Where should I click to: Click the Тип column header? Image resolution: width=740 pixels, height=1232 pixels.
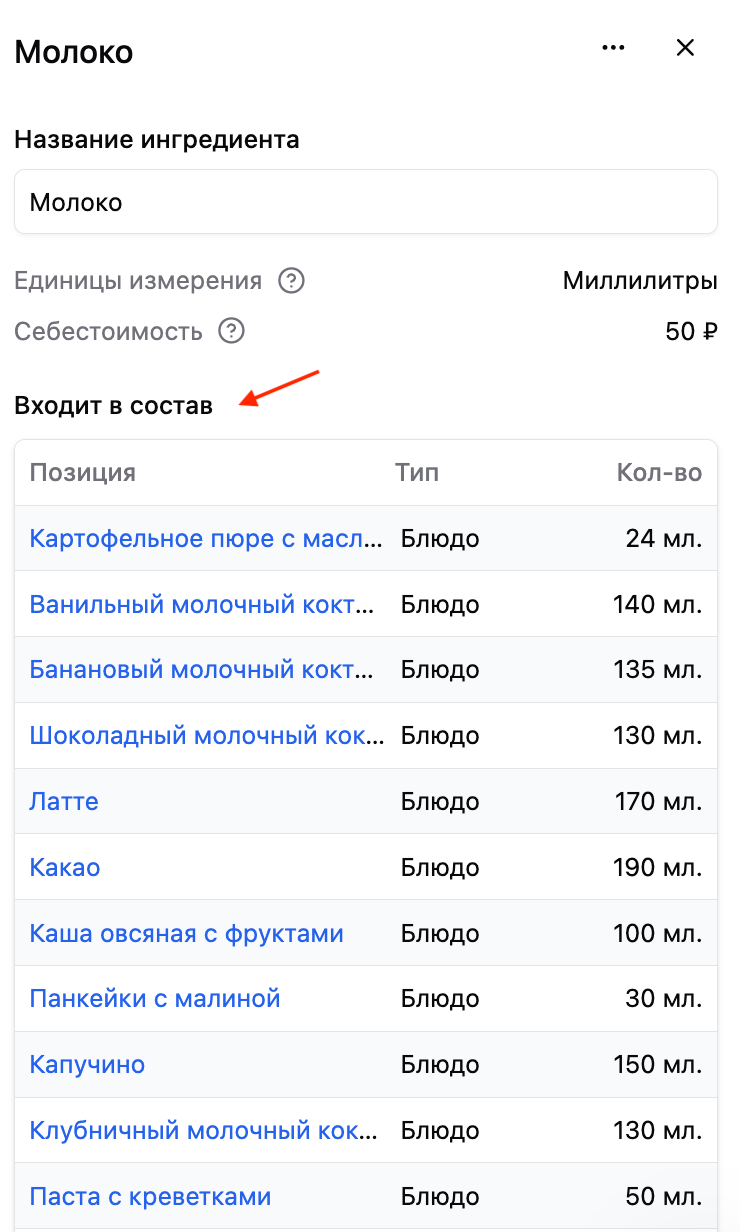pos(417,473)
